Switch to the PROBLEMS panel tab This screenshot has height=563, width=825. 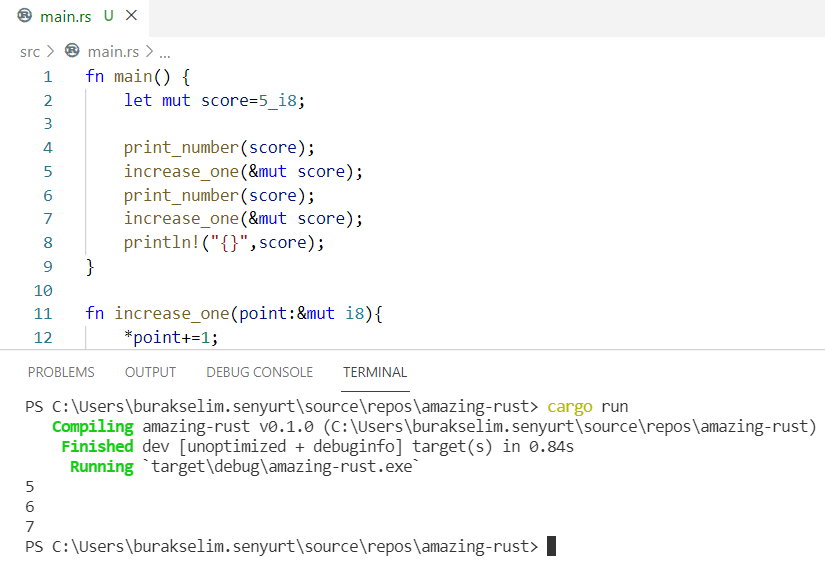[61, 372]
